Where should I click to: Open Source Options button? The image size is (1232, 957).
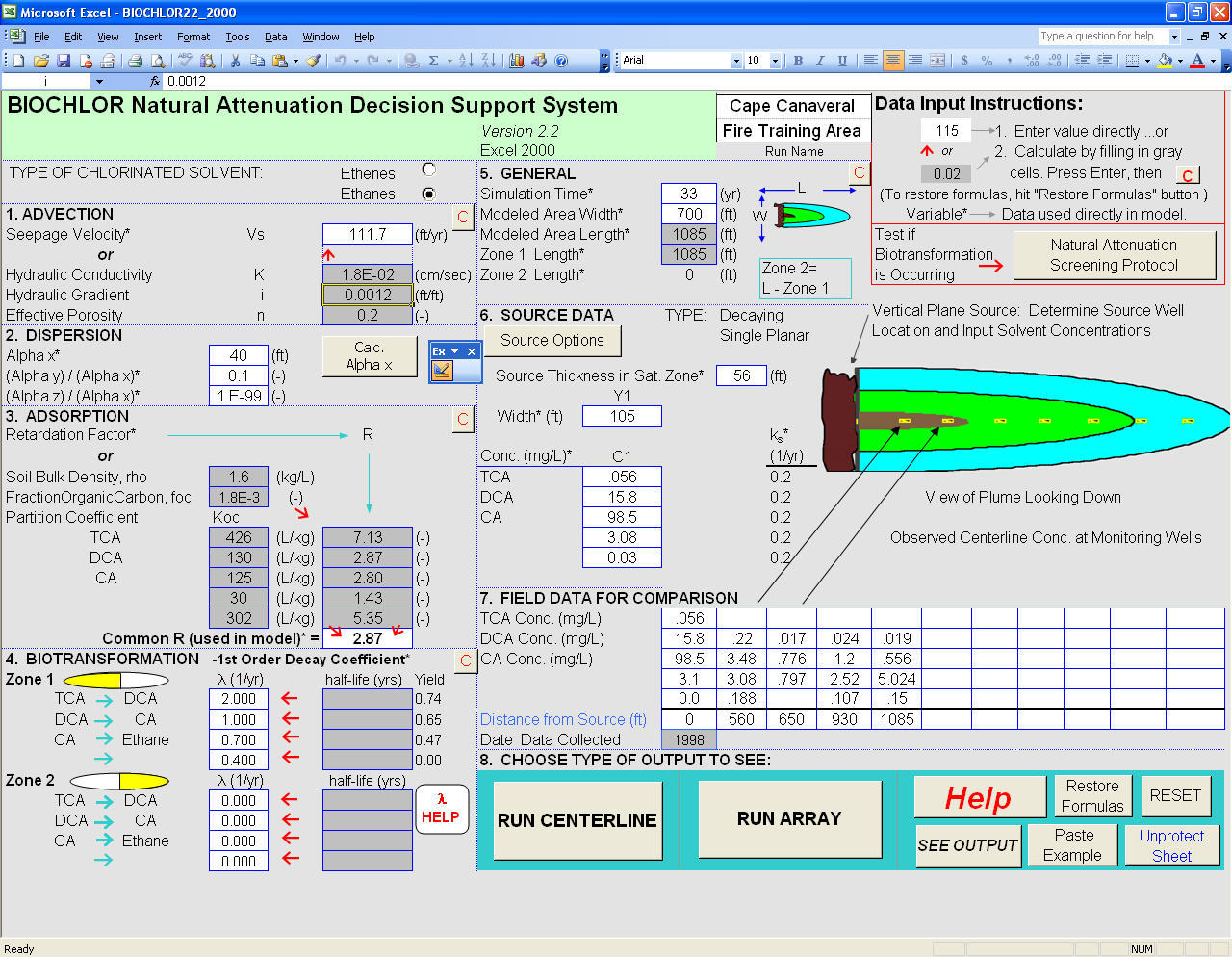(x=552, y=340)
